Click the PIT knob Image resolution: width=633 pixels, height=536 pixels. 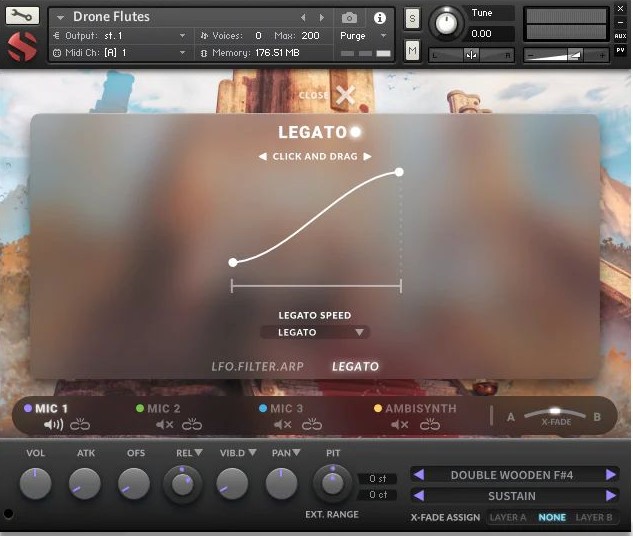click(332, 484)
